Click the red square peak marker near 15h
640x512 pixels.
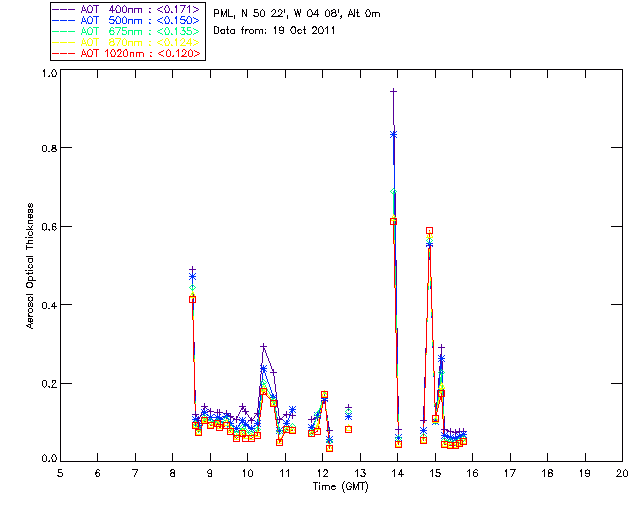pos(429,231)
